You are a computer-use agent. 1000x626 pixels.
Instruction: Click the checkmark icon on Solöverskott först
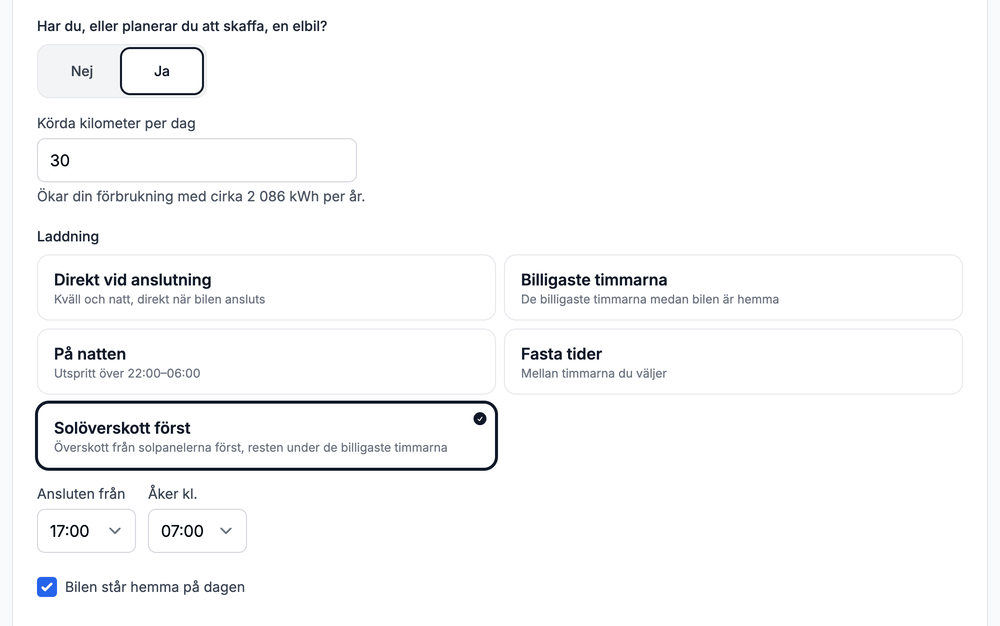tap(480, 418)
